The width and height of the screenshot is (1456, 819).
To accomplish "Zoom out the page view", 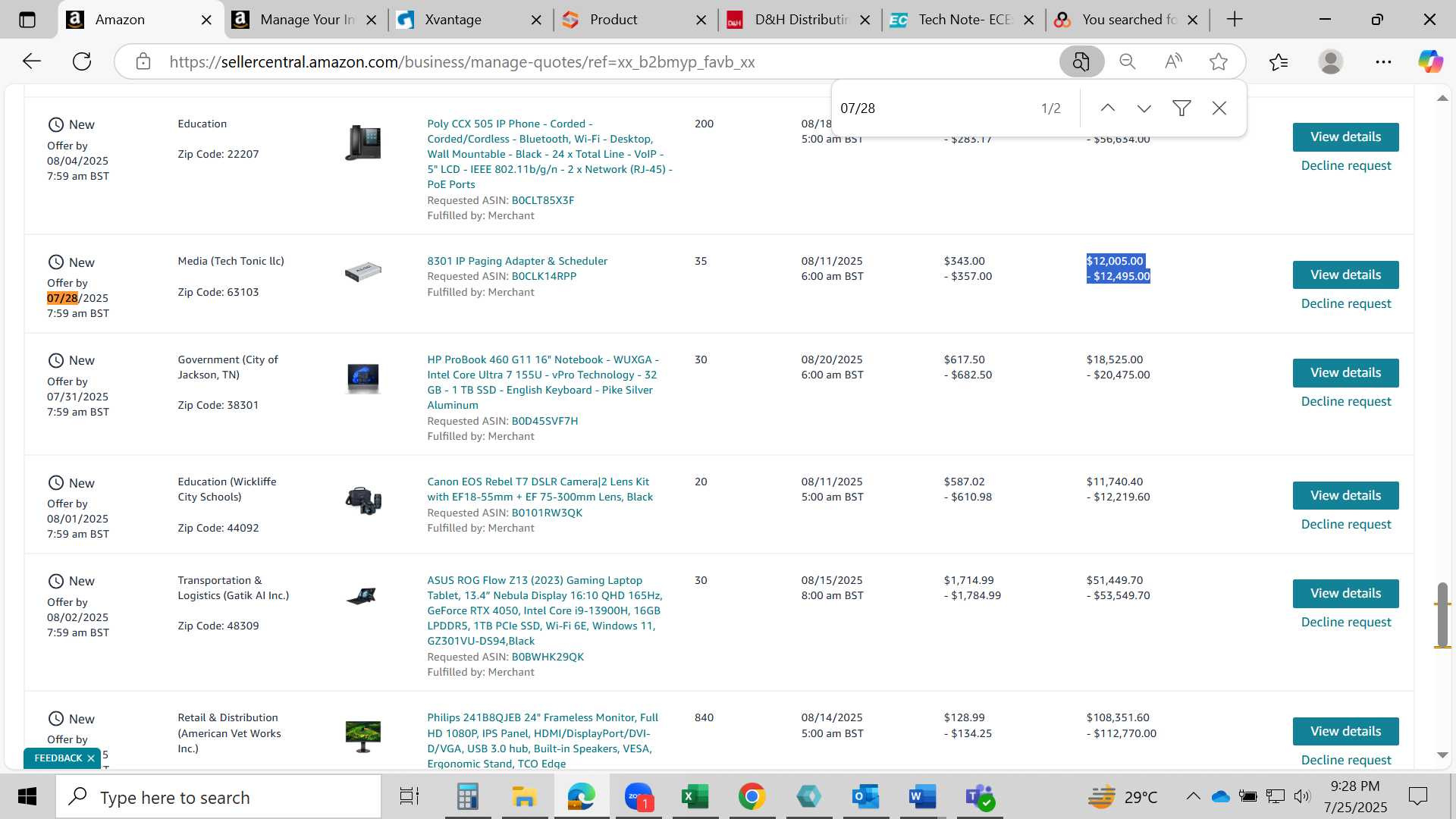I will pos(1128,61).
